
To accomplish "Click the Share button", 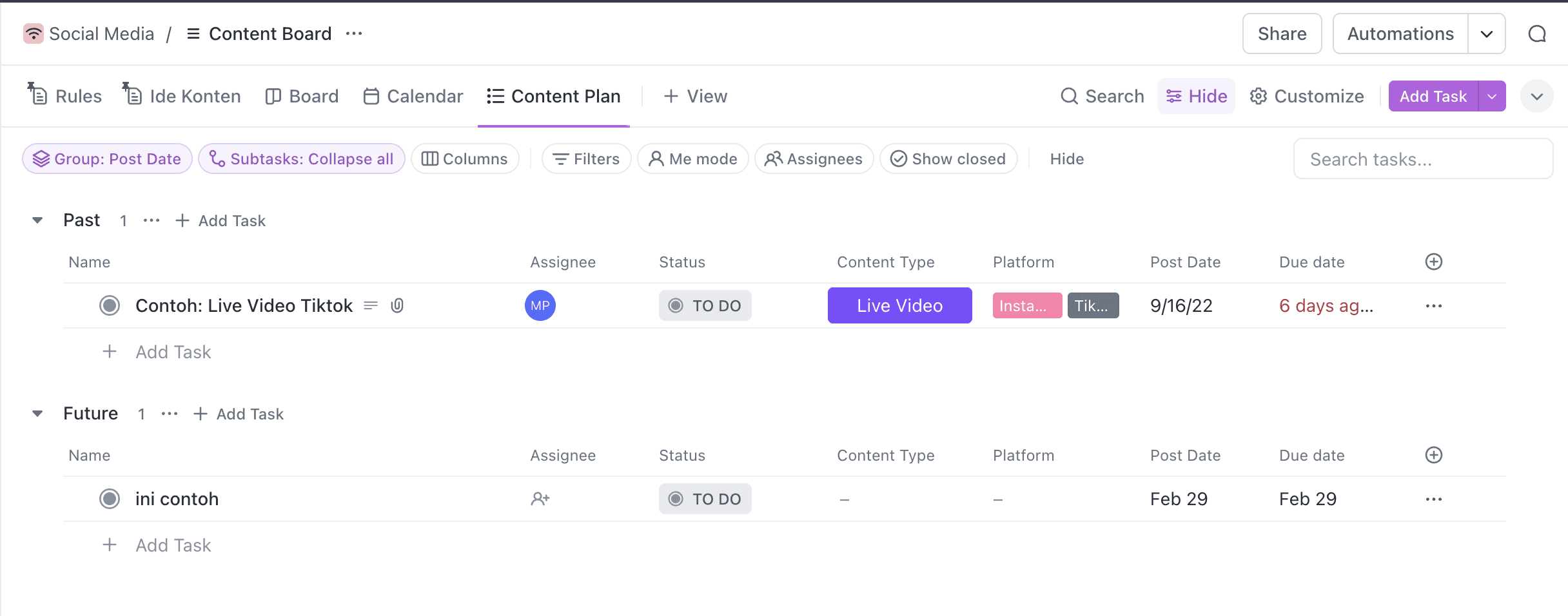I will pyautogui.click(x=1282, y=34).
